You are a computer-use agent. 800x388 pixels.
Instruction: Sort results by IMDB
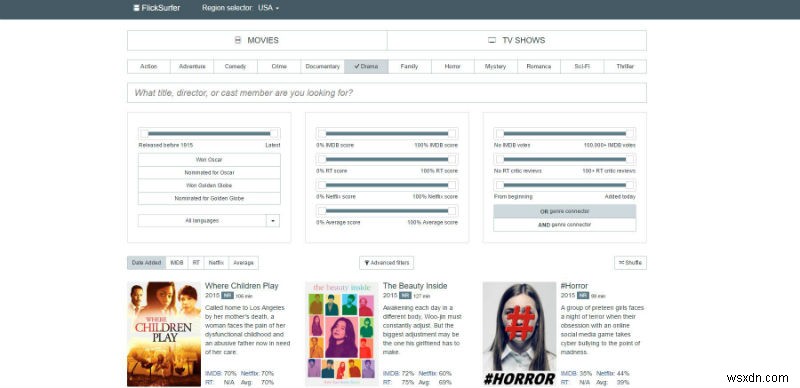(177, 263)
